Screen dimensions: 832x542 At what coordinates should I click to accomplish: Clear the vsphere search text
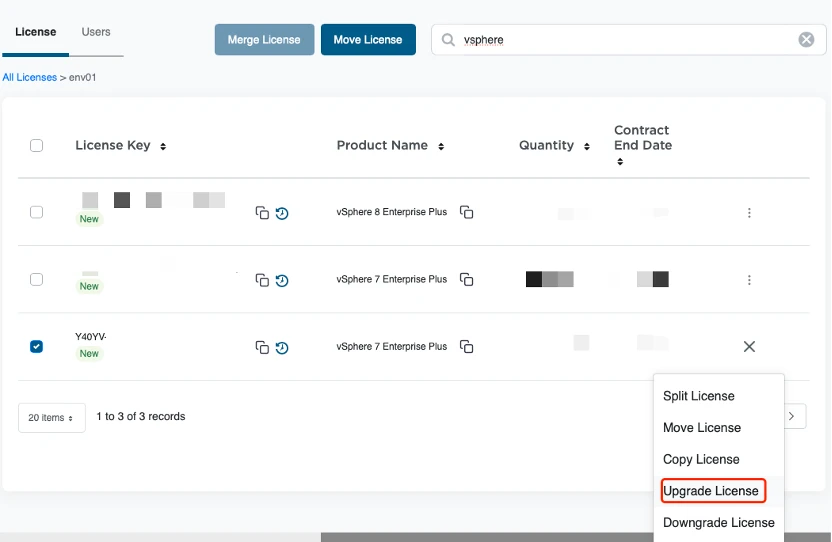point(806,40)
